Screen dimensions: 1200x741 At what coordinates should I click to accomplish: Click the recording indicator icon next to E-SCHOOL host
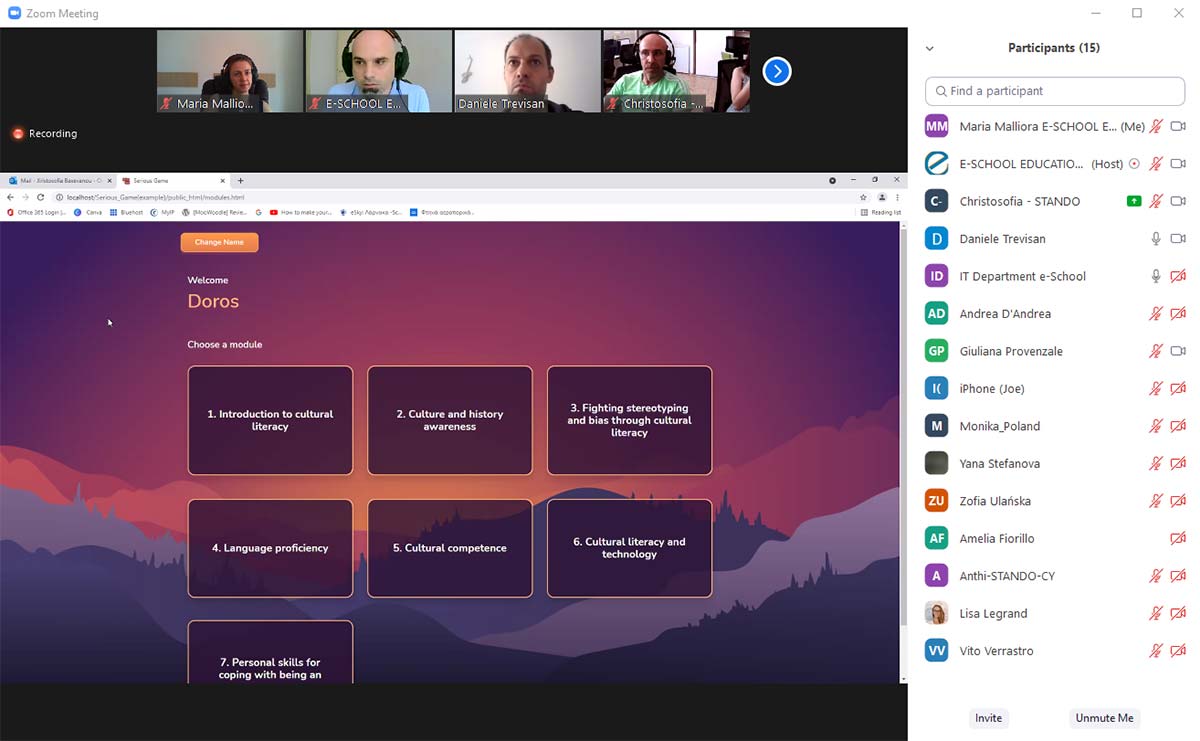pos(1134,164)
